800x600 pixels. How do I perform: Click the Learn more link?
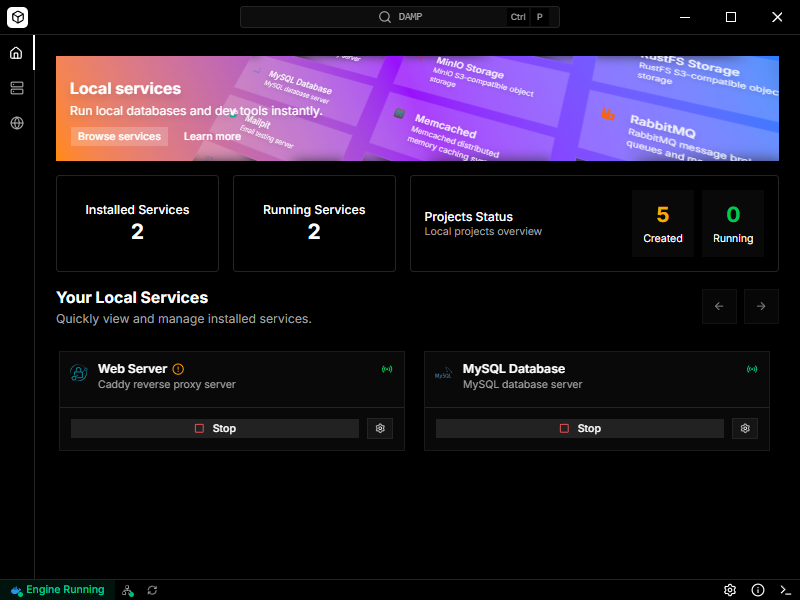212,136
